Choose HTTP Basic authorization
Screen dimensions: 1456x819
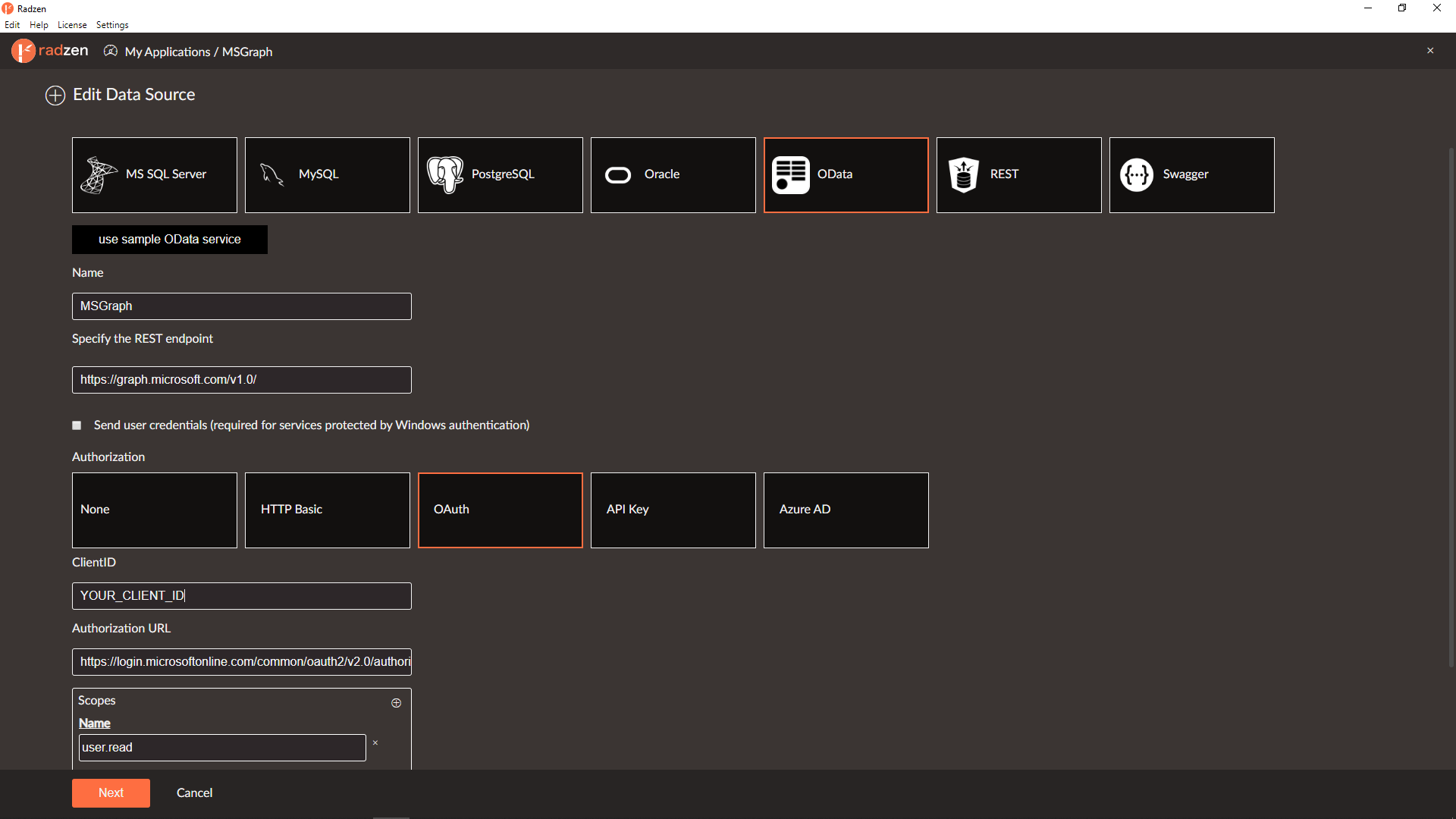(328, 510)
